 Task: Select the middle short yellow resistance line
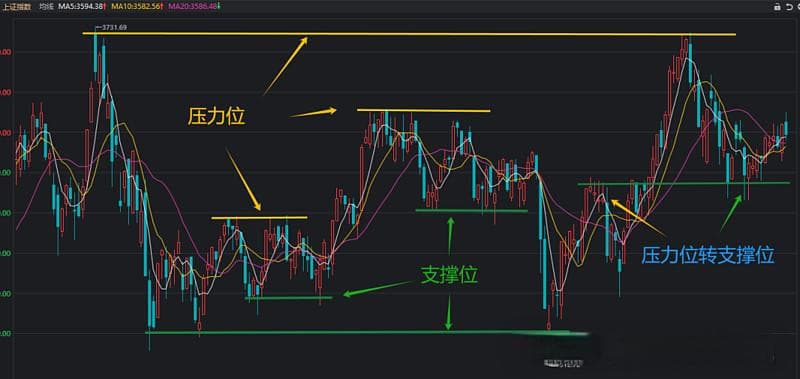pos(423,110)
